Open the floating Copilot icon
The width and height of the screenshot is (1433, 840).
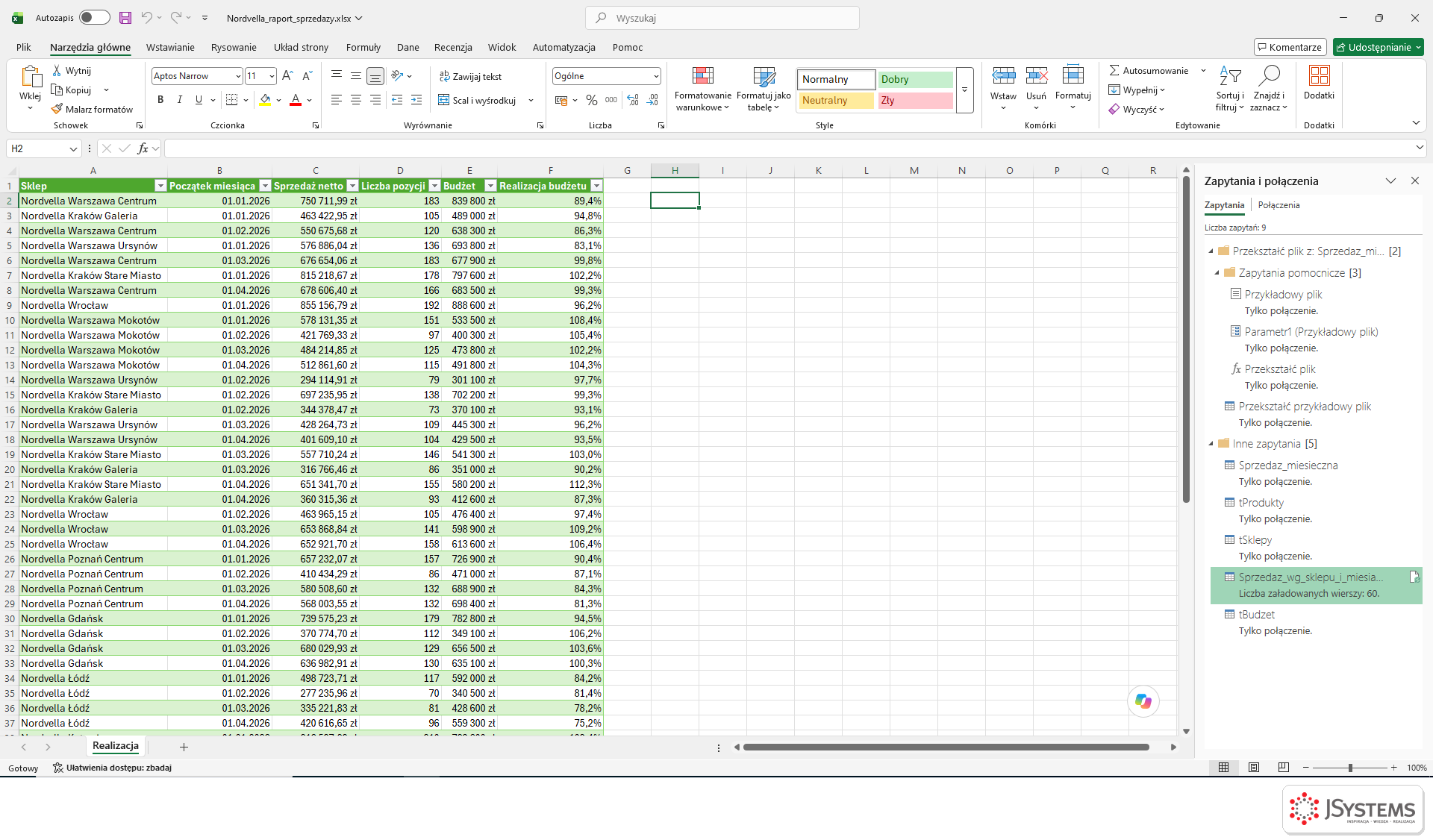tap(1143, 701)
